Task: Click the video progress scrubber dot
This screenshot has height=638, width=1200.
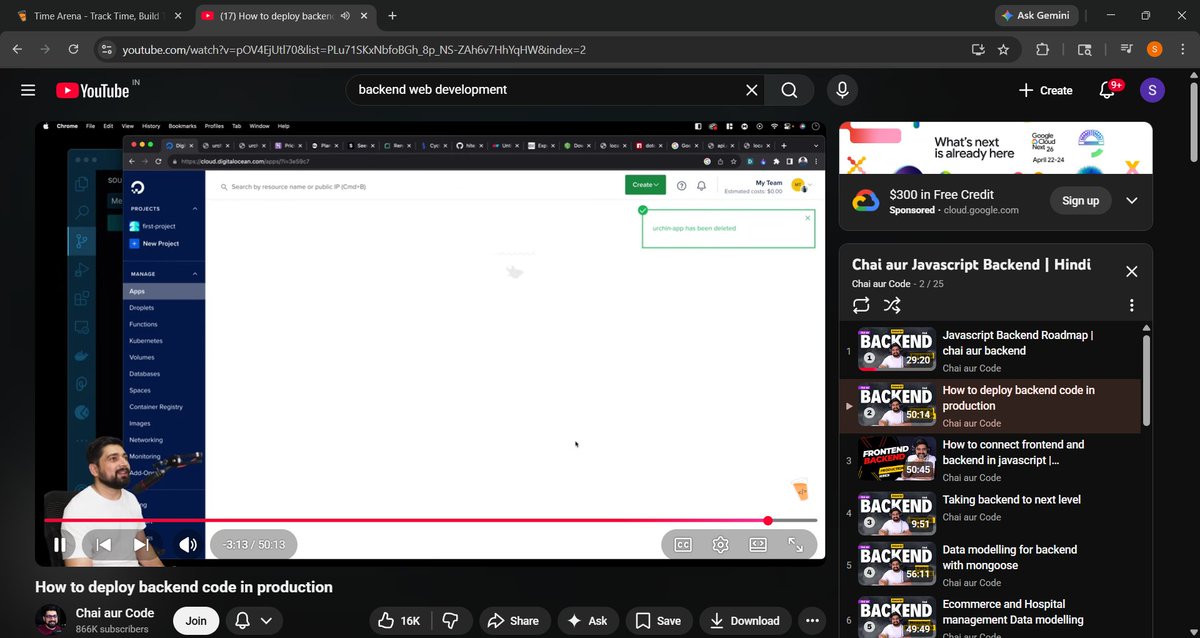Action: [x=768, y=520]
